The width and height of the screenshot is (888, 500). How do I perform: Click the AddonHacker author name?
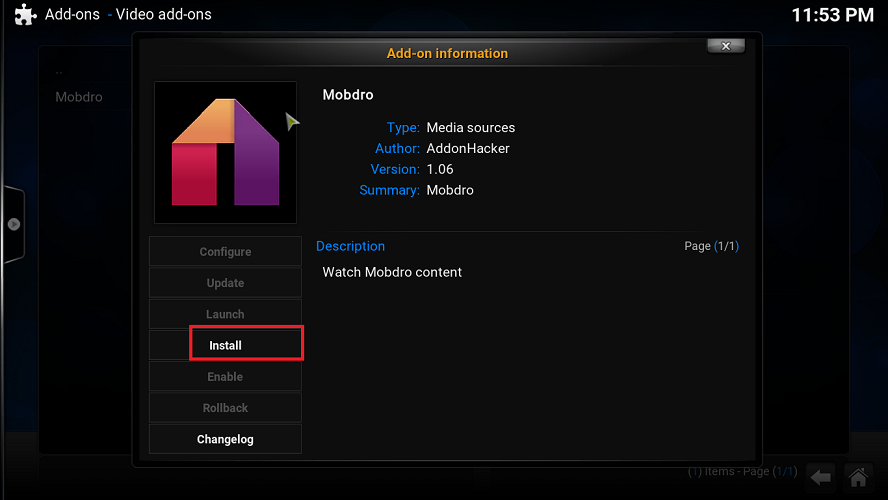tap(468, 148)
